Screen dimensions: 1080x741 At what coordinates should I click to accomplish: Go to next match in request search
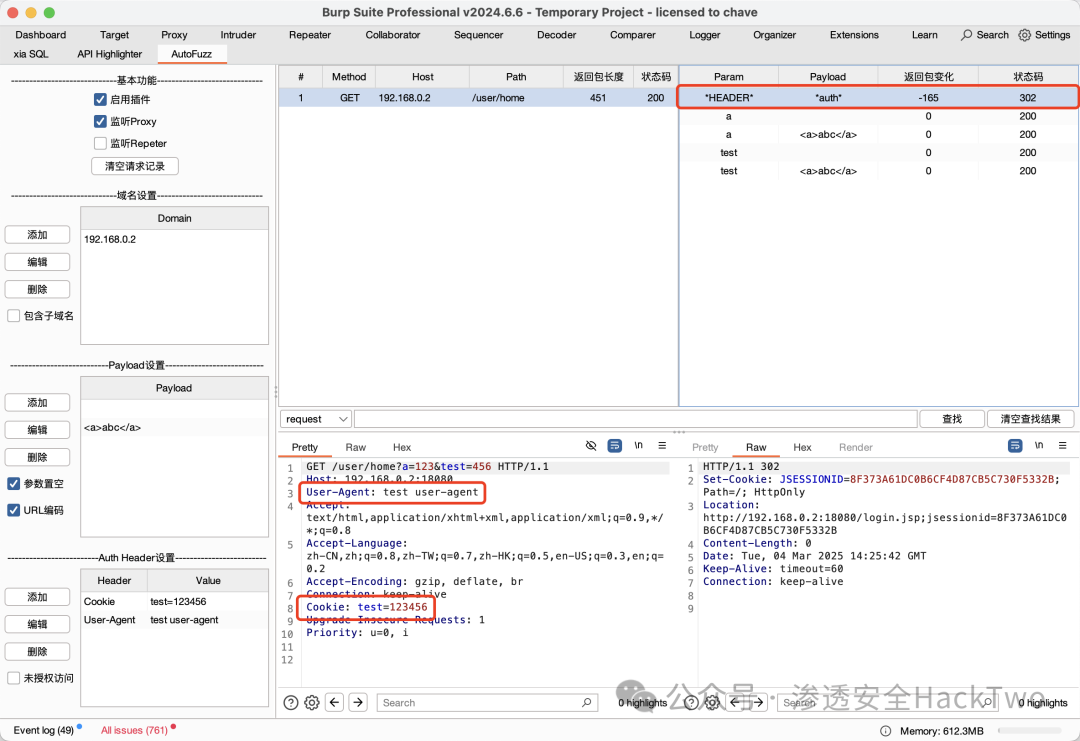pos(358,702)
